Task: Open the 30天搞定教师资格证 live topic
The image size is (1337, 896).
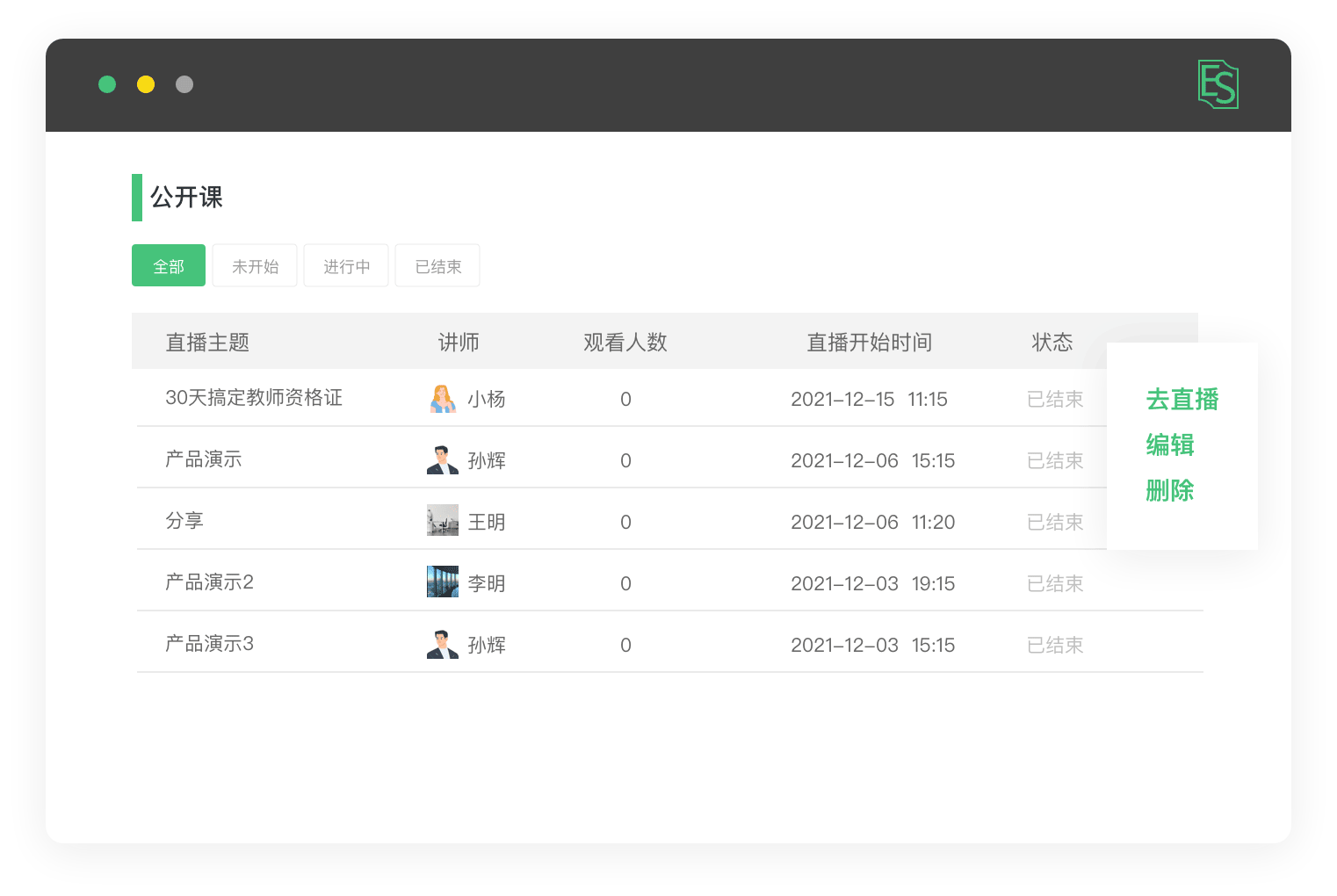Action: (254, 398)
